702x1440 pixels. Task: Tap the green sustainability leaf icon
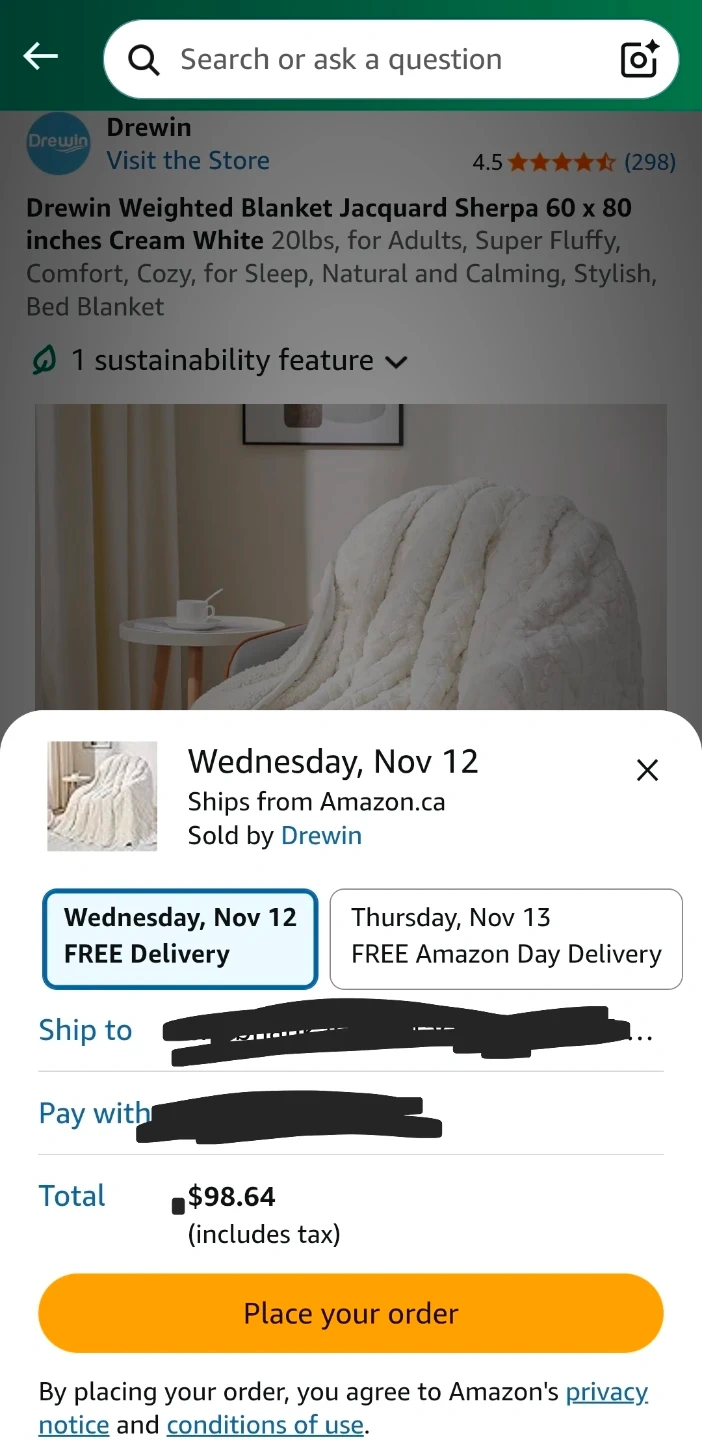pyautogui.click(x=44, y=360)
